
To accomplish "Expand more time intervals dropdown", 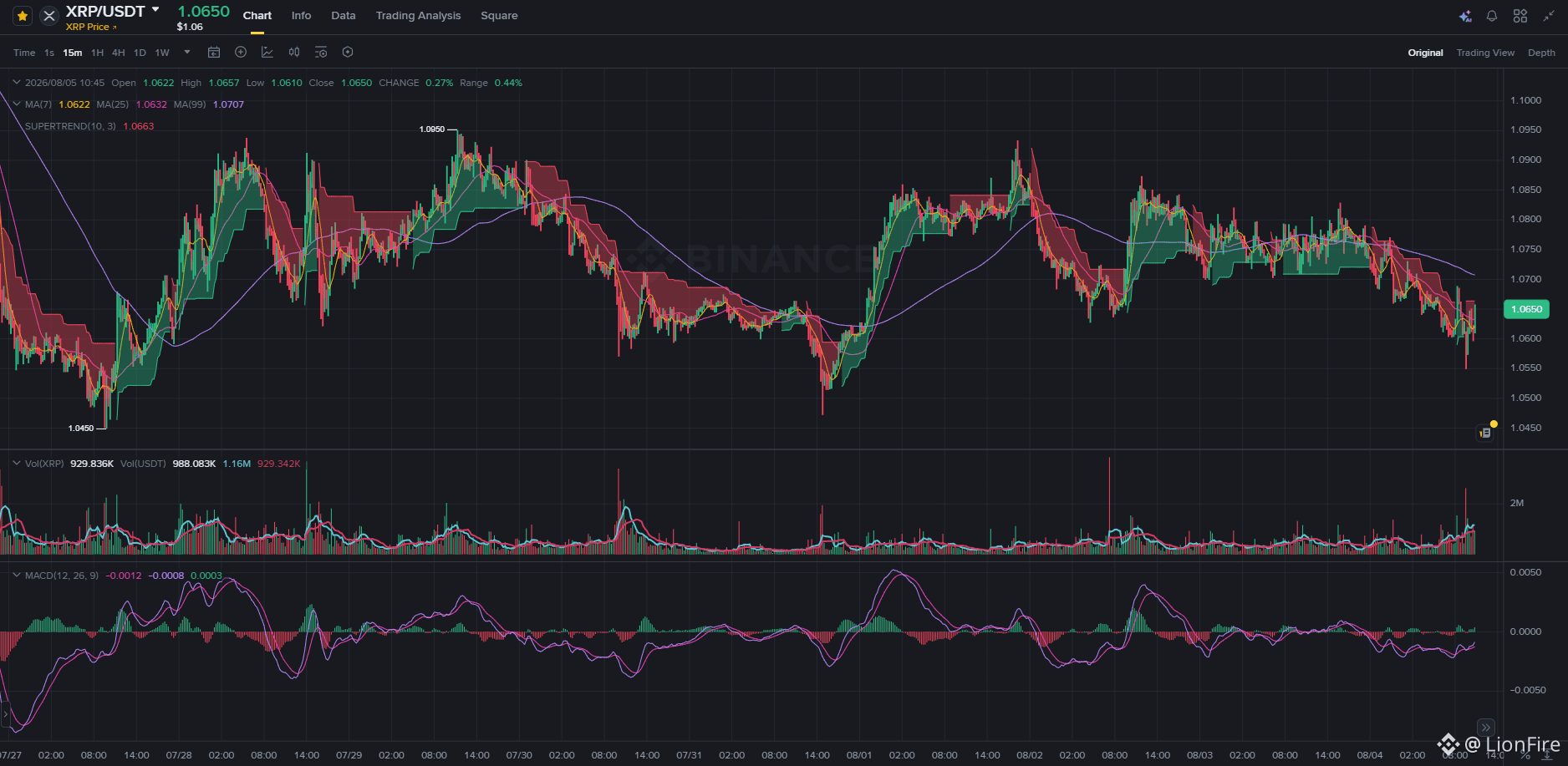I will tap(187, 52).
